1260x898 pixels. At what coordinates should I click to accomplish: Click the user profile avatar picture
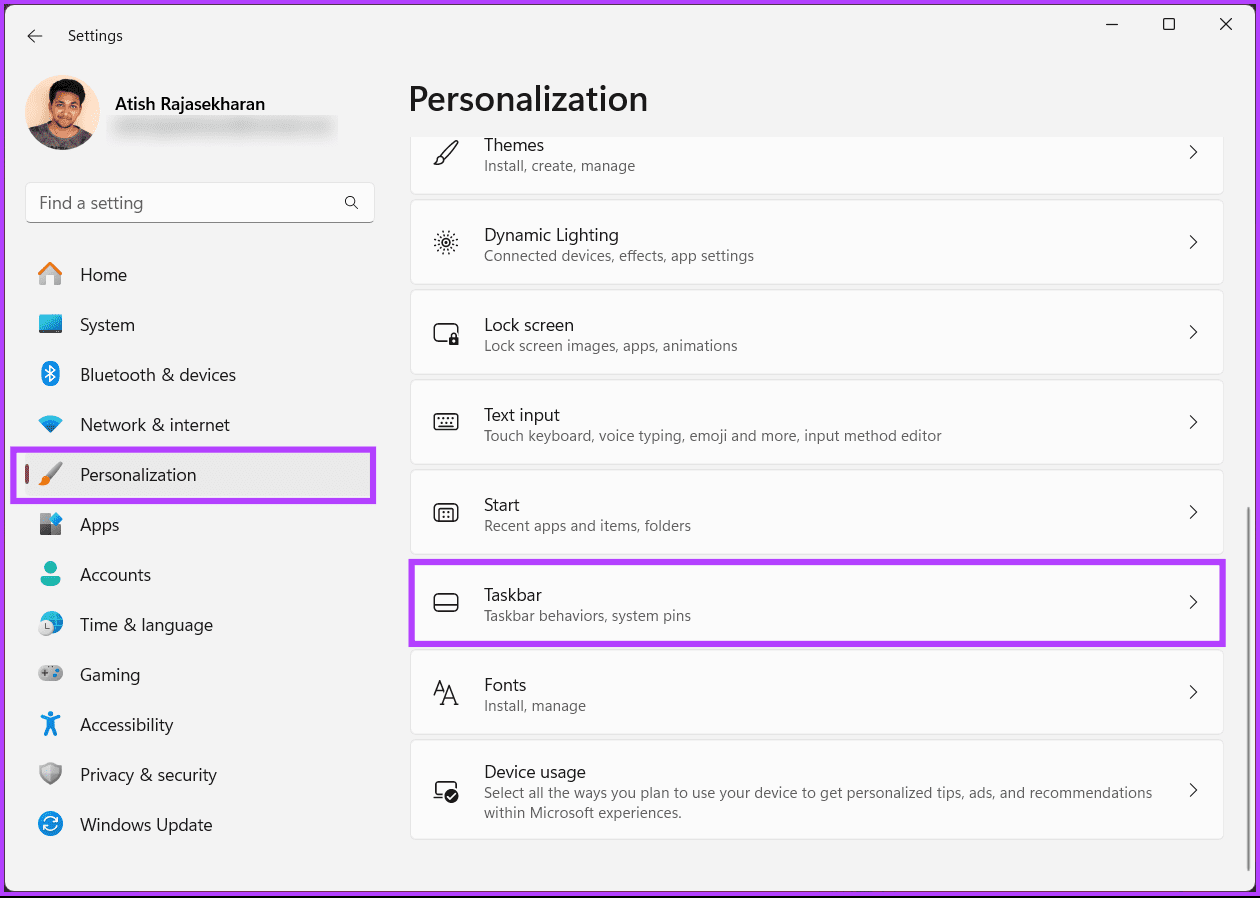[62, 113]
